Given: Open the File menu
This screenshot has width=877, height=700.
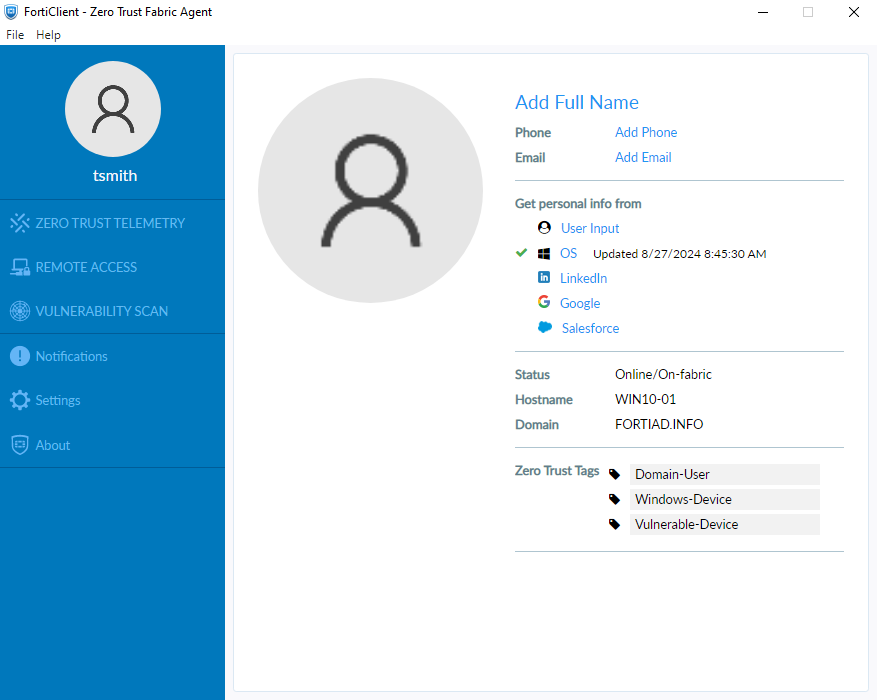Looking at the screenshot, I should pos(15,35).
